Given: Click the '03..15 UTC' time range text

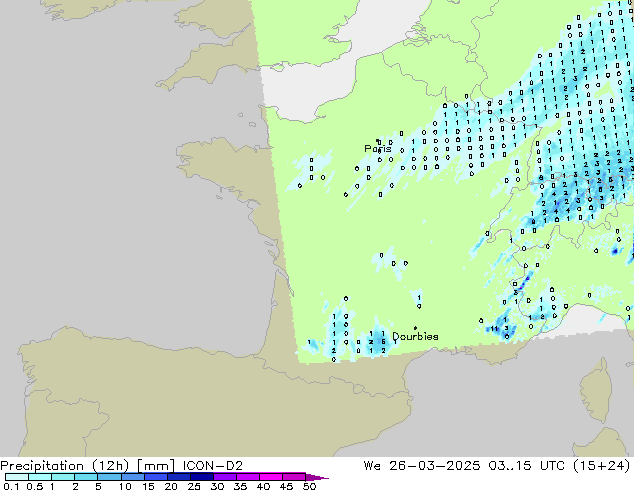Looking at the screenshot, I should (x=526, y=466).
